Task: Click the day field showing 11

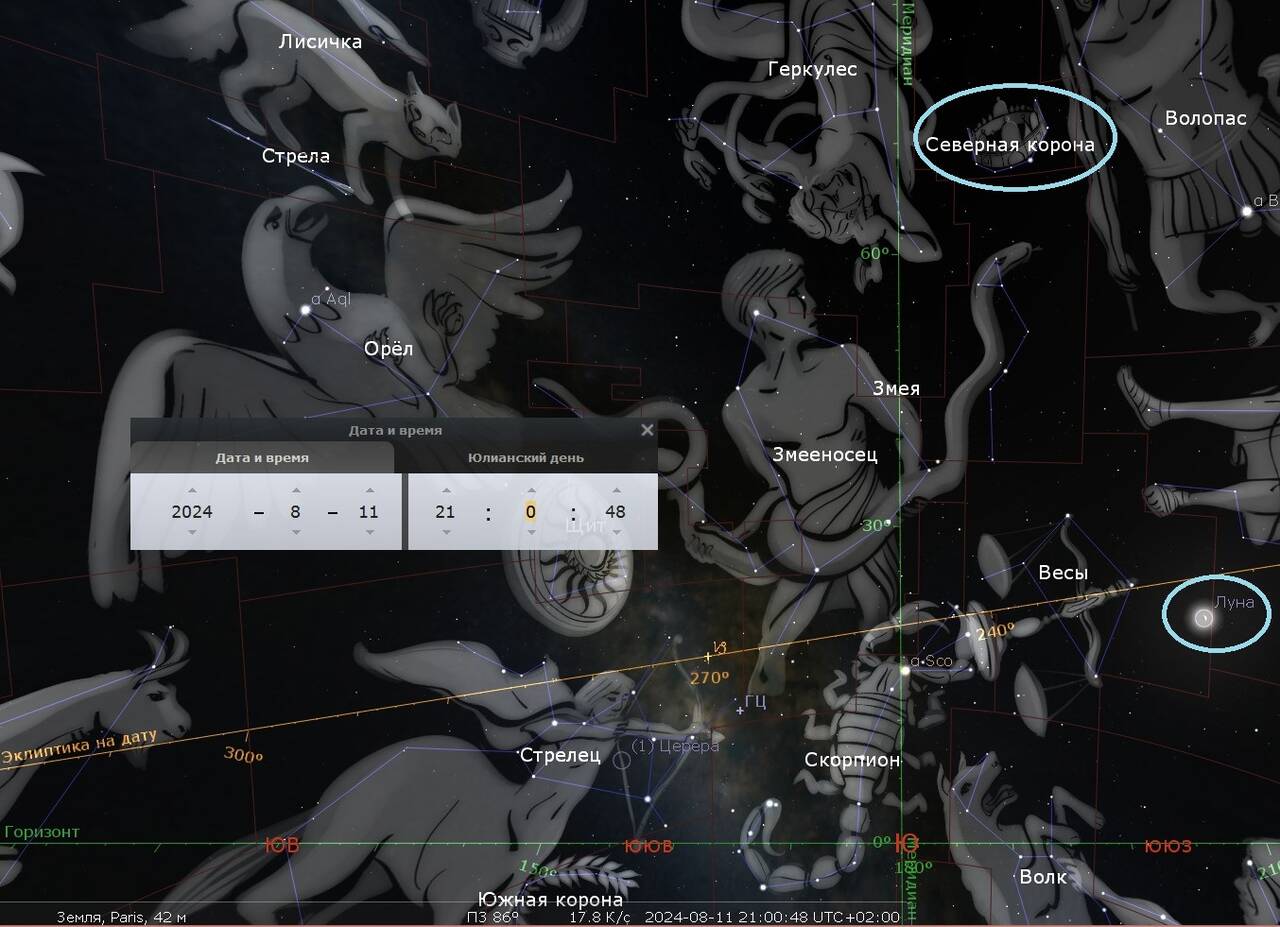Action: pos(369,512)
